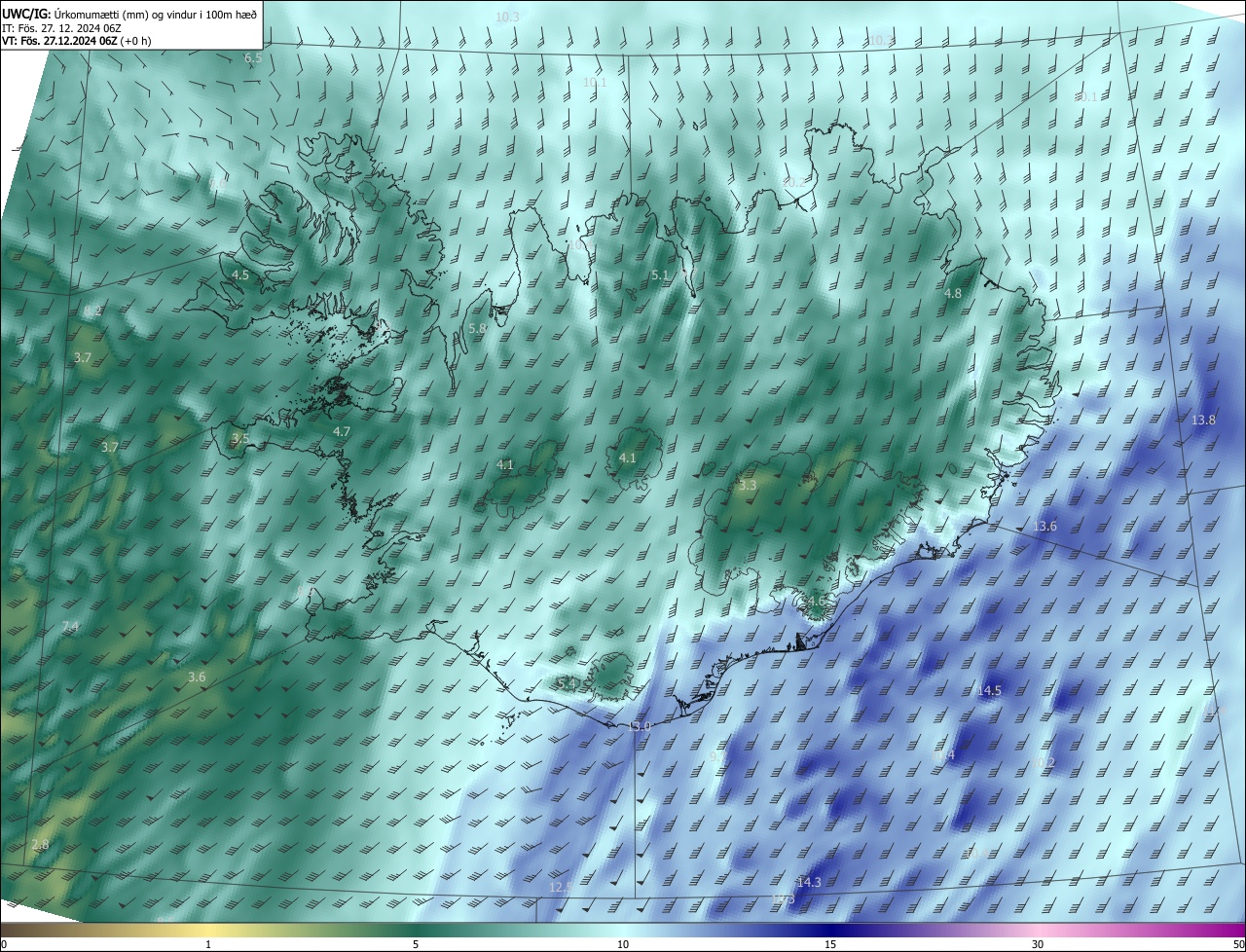Click the 12.5 value on the map
Viewport: 1246px width, 952px height.
pyautogui.click(x=562, y=887)
